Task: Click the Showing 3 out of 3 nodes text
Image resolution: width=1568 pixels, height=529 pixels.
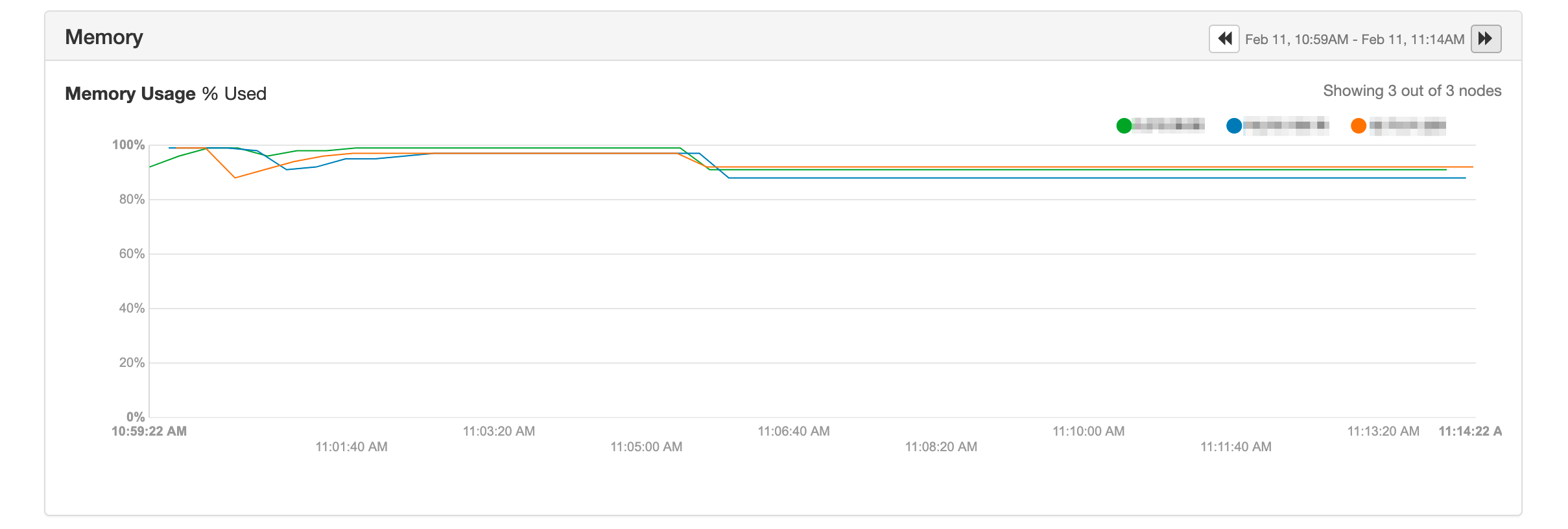Action: (x=1412, y=91)
